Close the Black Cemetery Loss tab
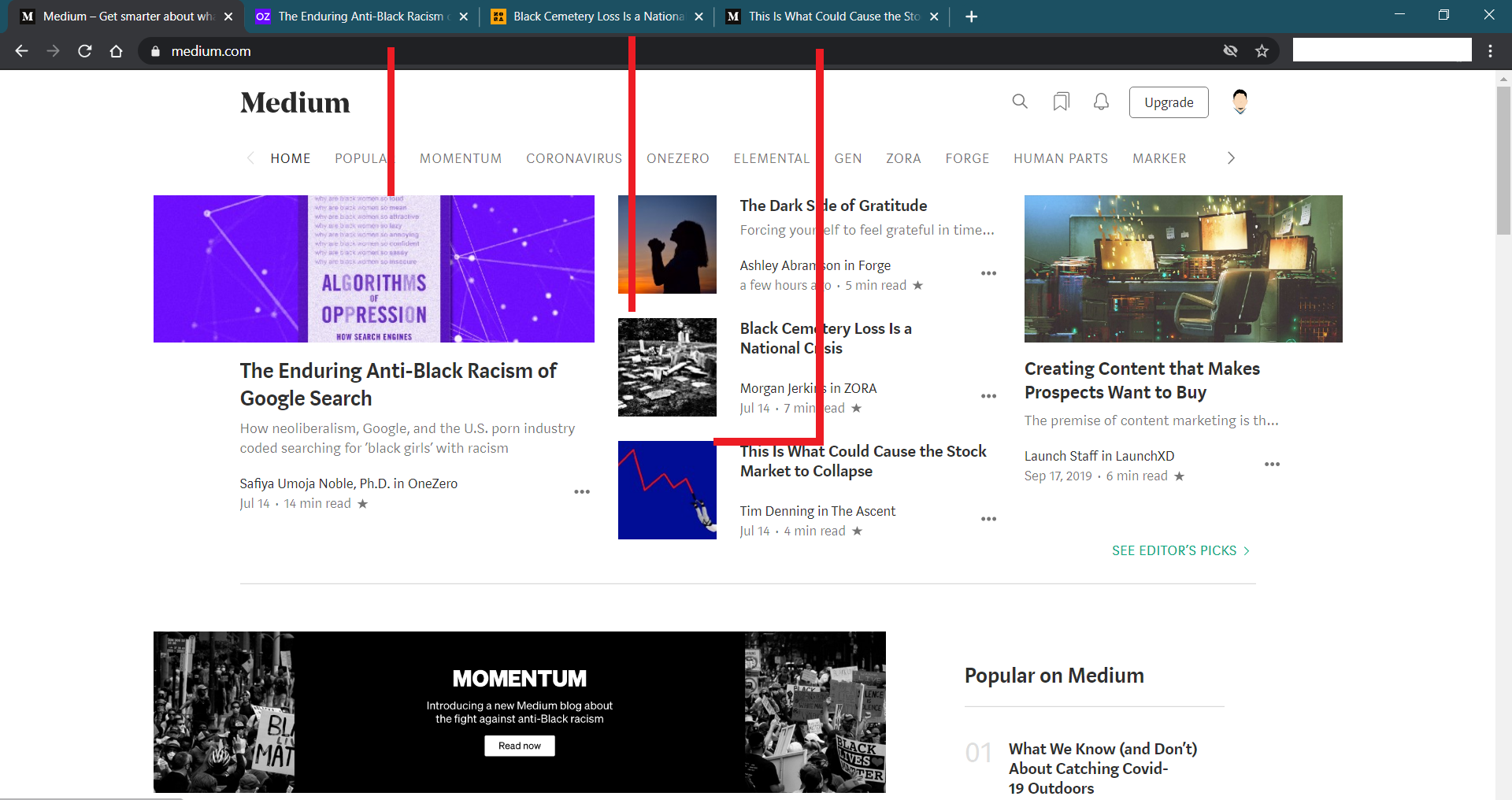This screenshot has width=1512, height=800. pyautogui.click(x=699, y=17)
